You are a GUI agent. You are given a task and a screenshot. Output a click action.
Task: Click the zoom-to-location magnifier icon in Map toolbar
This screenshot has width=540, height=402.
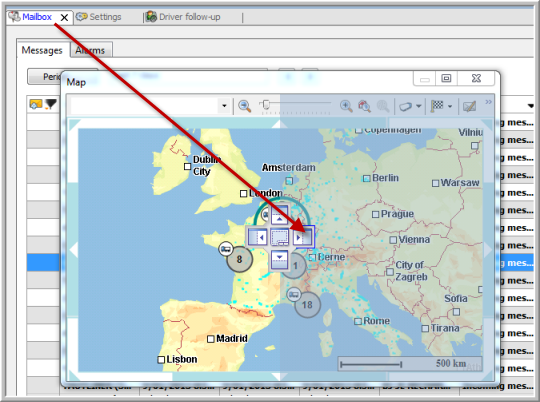[245, 106]
